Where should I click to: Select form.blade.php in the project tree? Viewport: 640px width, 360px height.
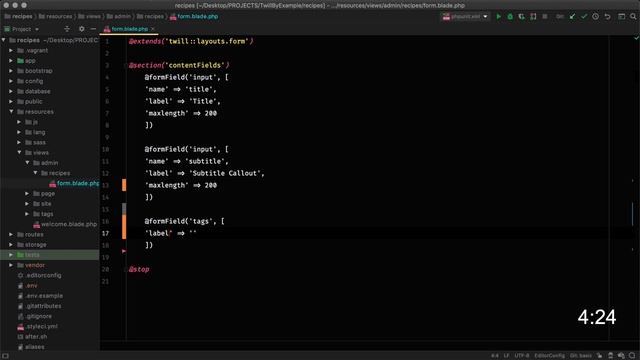pos(74,183)
